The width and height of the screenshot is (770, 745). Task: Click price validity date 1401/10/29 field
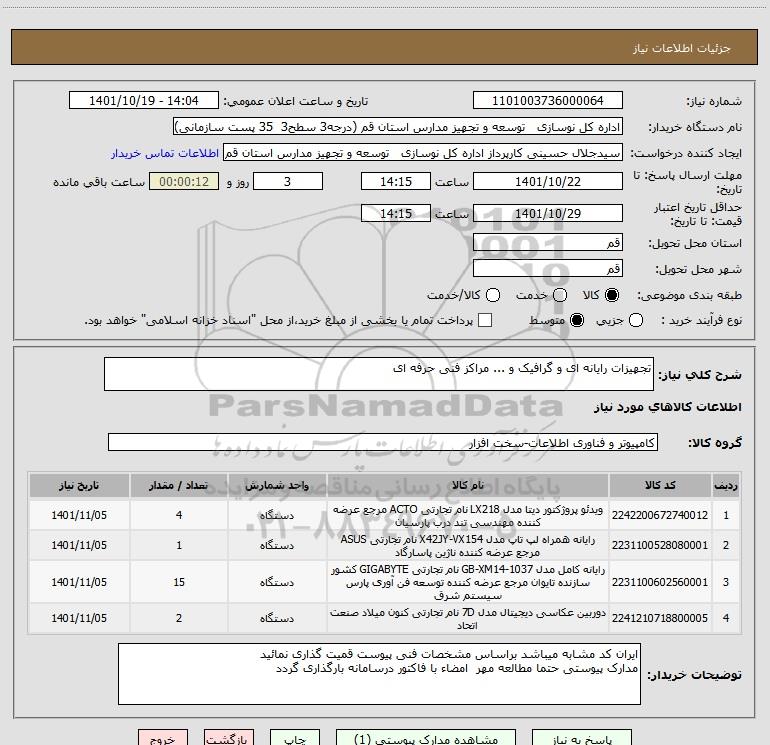[548, 213]
